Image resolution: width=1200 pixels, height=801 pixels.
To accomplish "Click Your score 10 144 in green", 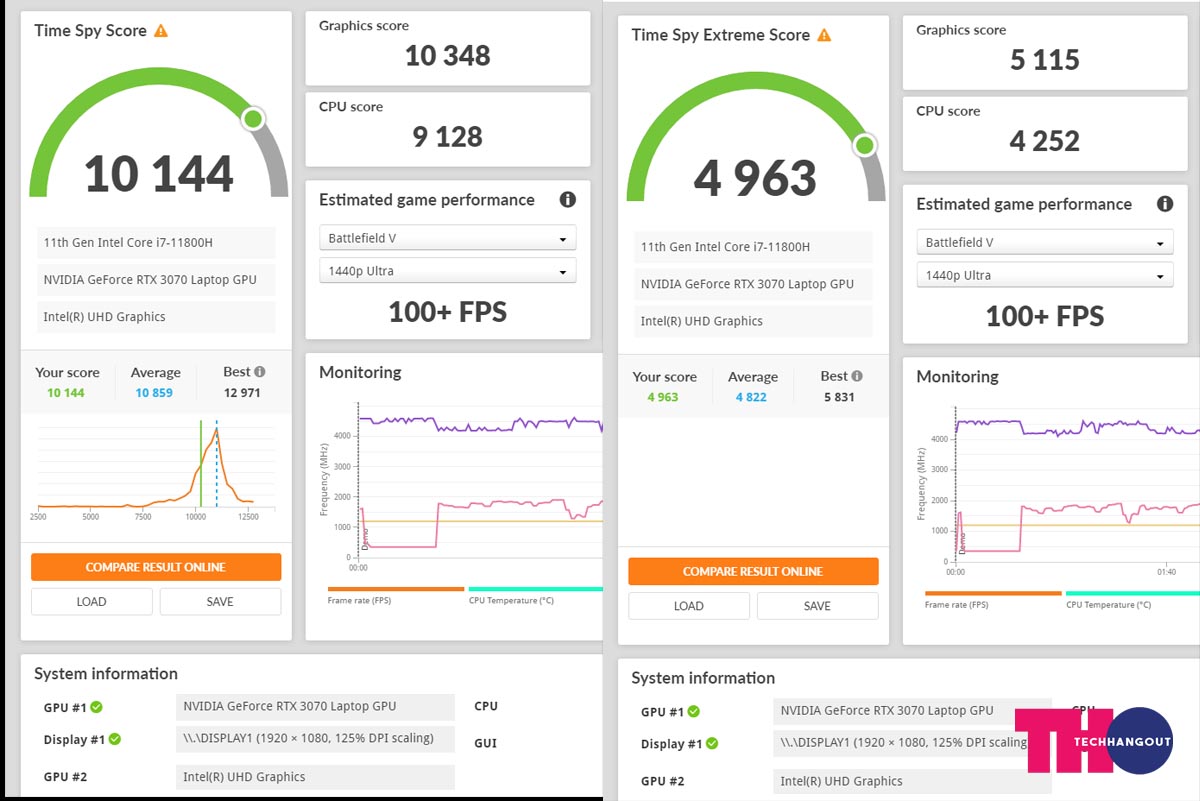I will (66, 393).
